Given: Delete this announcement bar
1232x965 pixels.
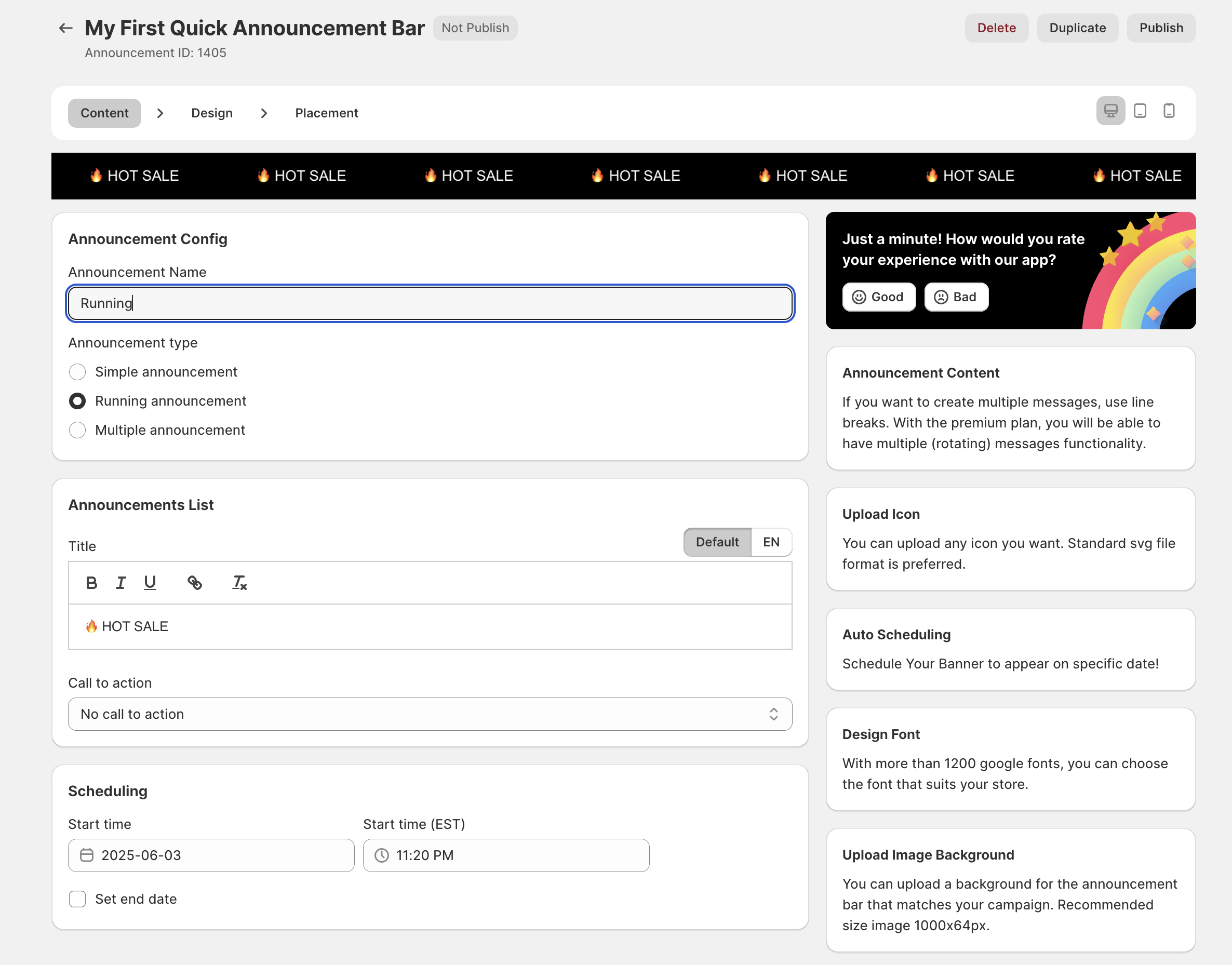Looking at the screenshot, I should 996,28.
